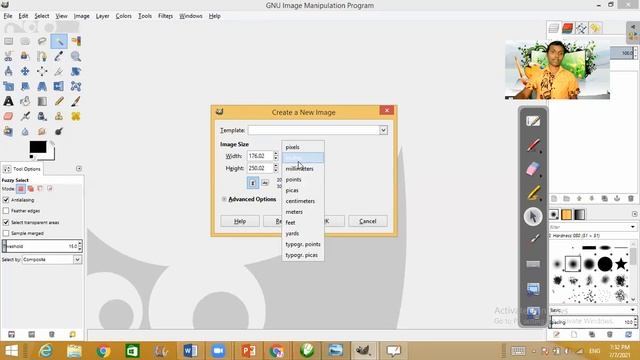Select the Bucket Fill tool
This screenshot has height=360, width=640.
(x=25, y=101)
